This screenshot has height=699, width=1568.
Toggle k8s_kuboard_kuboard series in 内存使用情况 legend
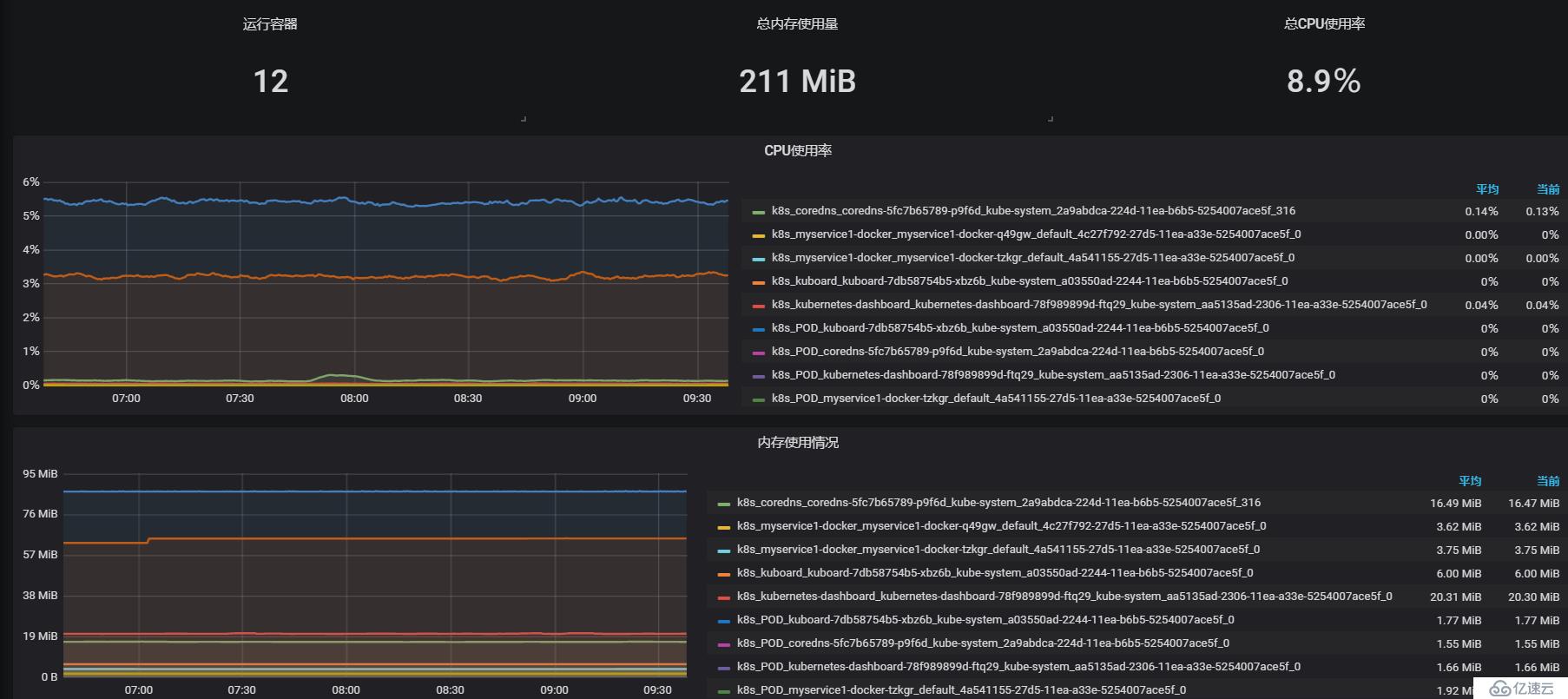(995, 573)
